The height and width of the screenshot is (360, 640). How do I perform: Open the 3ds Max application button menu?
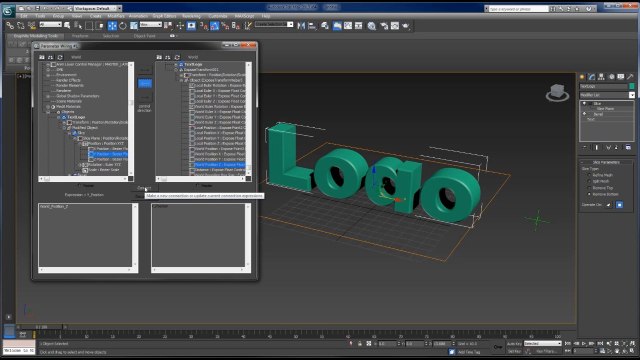(x=8, y=11)
